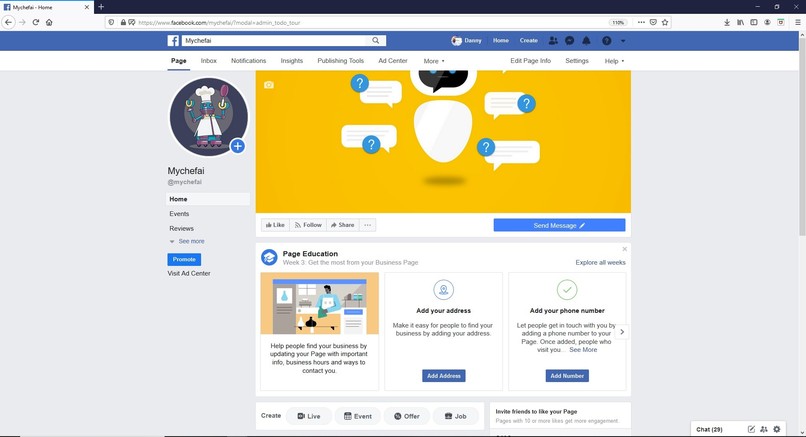Click Explore all weeks link
The image size is (806, 437).
pyautogui.click(x=600, y=263)
